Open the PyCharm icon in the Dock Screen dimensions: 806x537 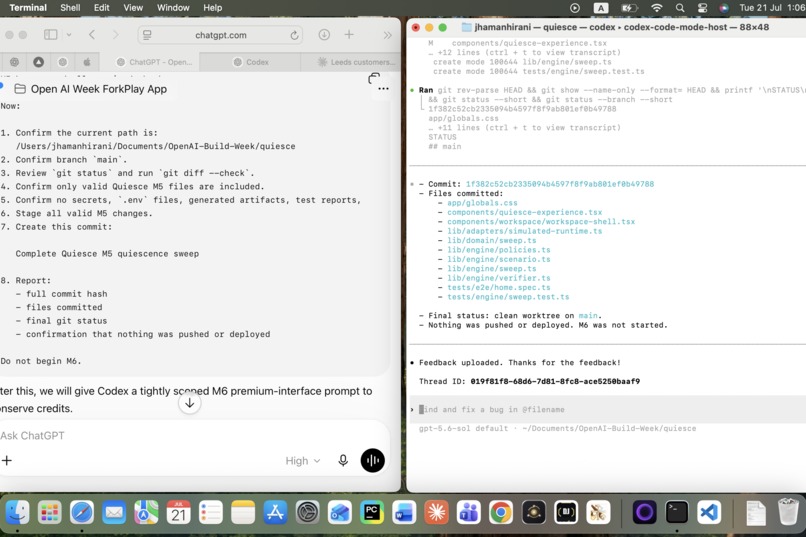tap(372, 512)
